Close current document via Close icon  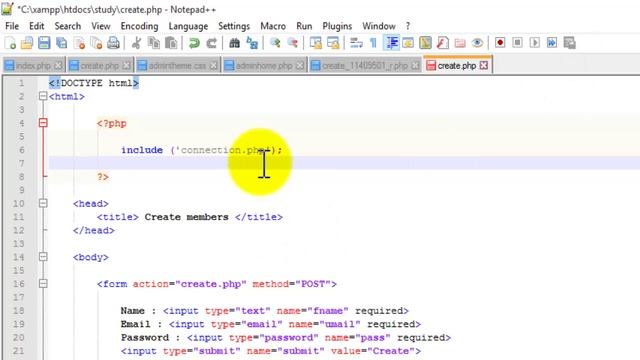79,43
